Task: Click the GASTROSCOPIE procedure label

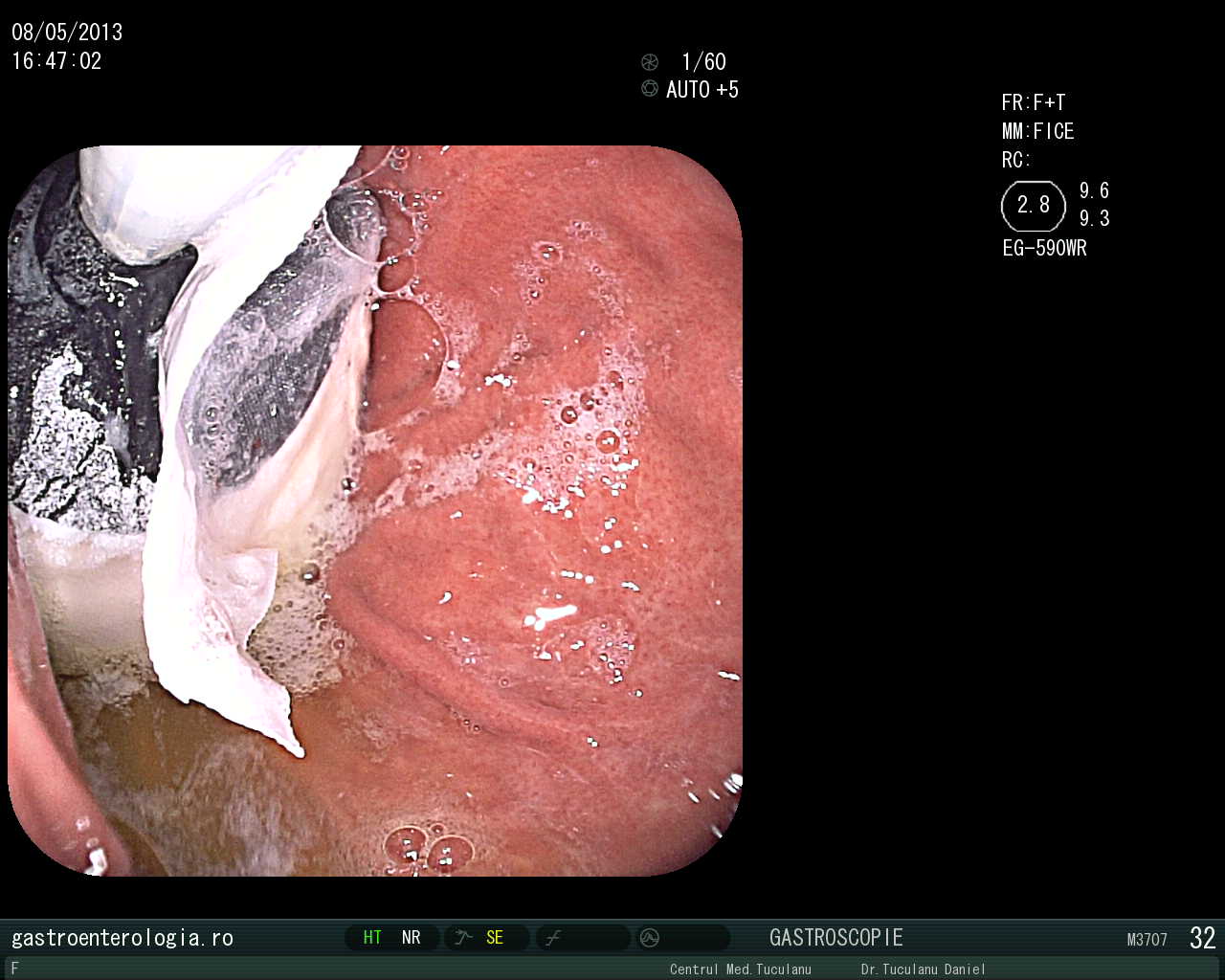Action: pos(836,938)
